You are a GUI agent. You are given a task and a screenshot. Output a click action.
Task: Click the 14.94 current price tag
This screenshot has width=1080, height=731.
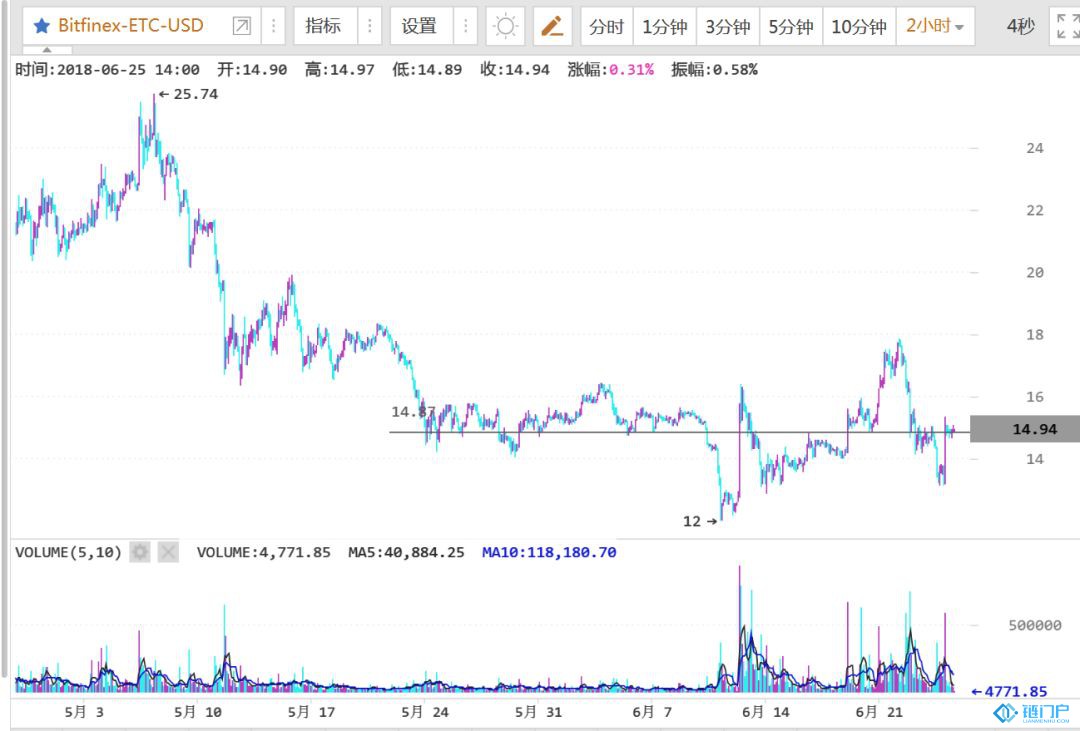1025,429
